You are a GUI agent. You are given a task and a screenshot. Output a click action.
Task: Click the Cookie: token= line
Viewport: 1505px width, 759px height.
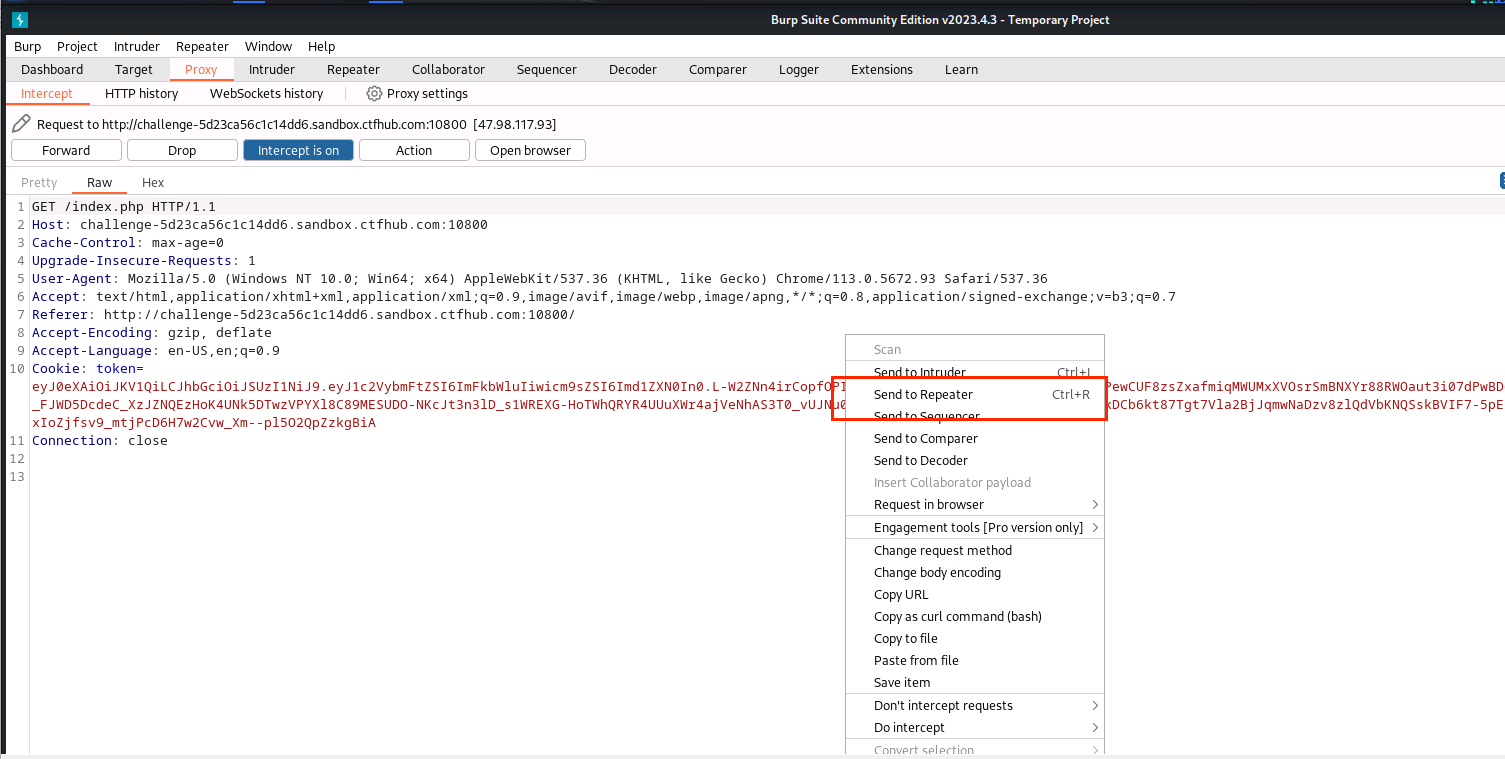(x=88, y=369)
